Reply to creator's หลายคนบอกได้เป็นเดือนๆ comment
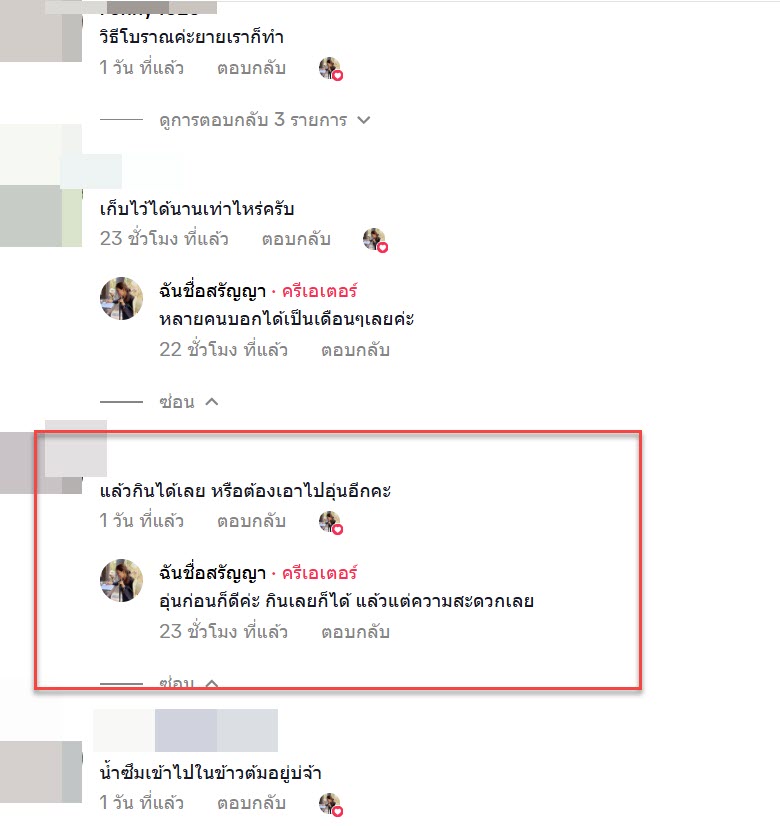The width and height of the screenshot is (780, 826). tap(356, 350)
